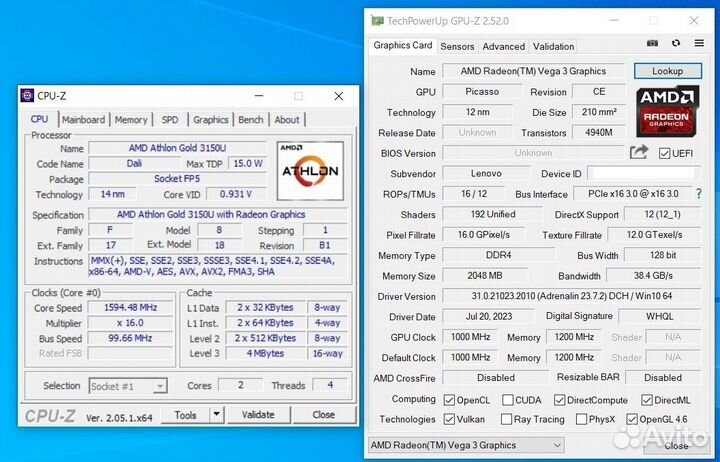The height and width of the screenshot is (462, 720).
Task: Switch to the Advanced tab in GPU-Z
Action: (x=503, y=46)
